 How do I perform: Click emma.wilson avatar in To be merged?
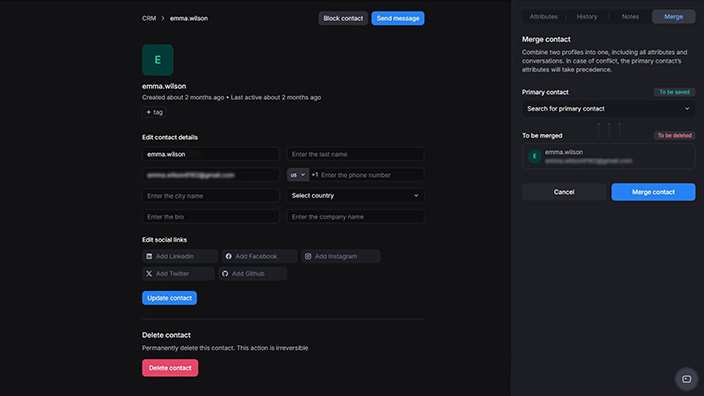click(x=534, y=156)
